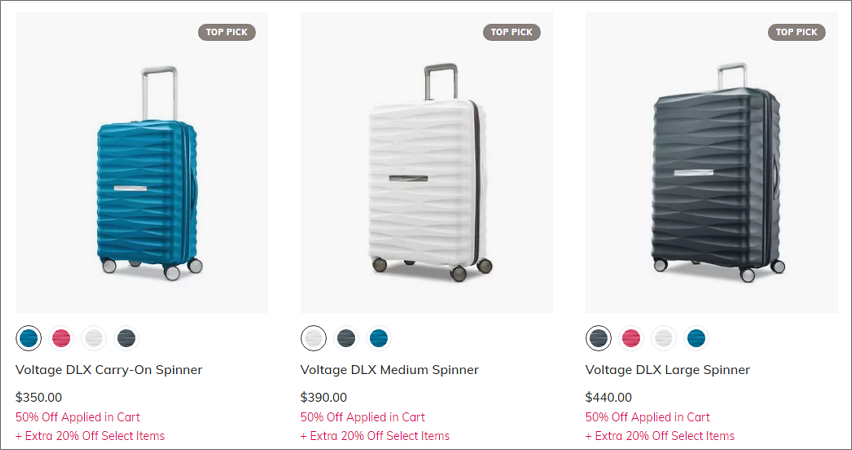852x450 pixels.
Task: Pick blue swatch for Large Spinner
Action: point(696,338)
